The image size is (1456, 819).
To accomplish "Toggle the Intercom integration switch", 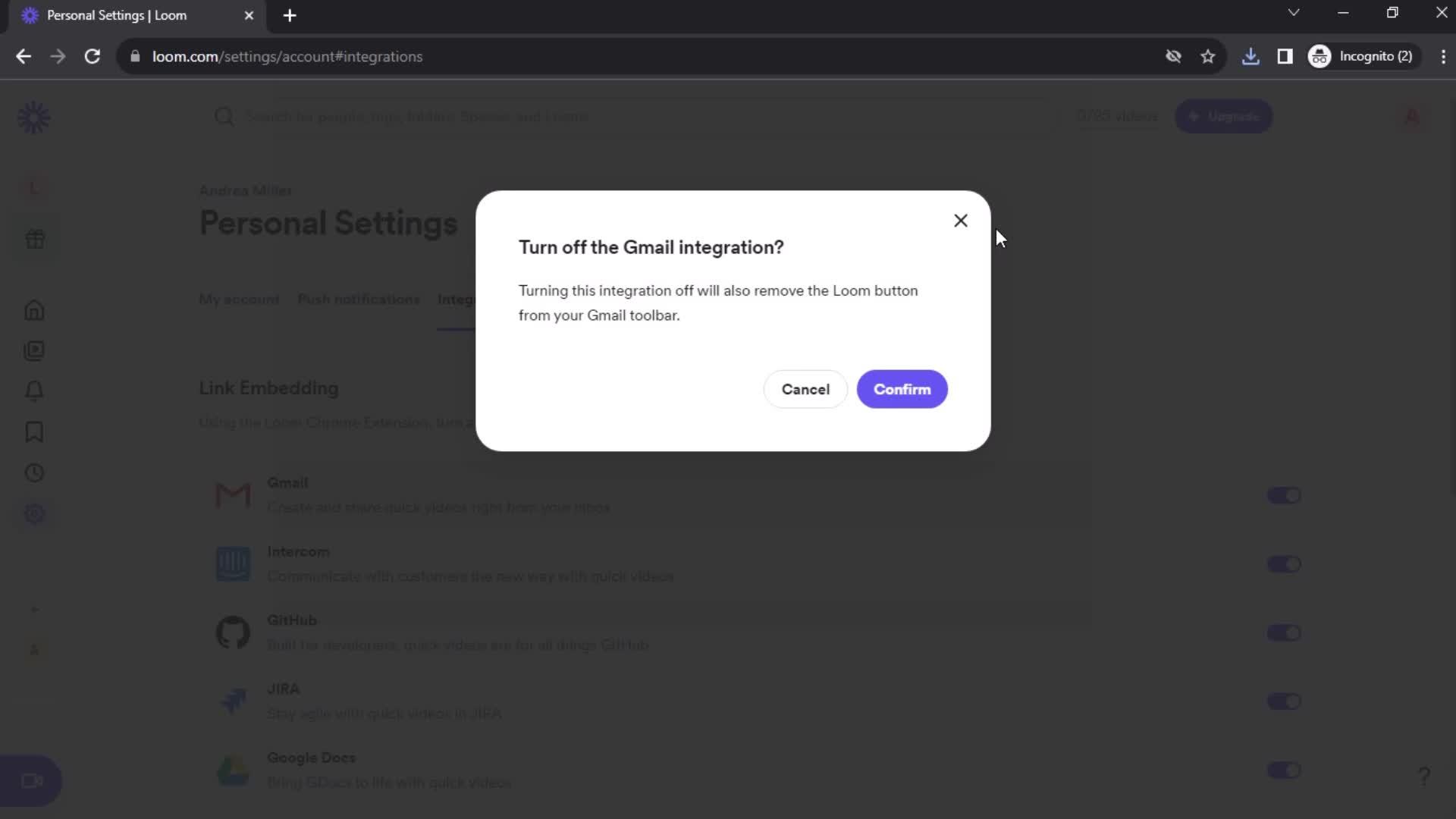I will [x=1284, y=564].
